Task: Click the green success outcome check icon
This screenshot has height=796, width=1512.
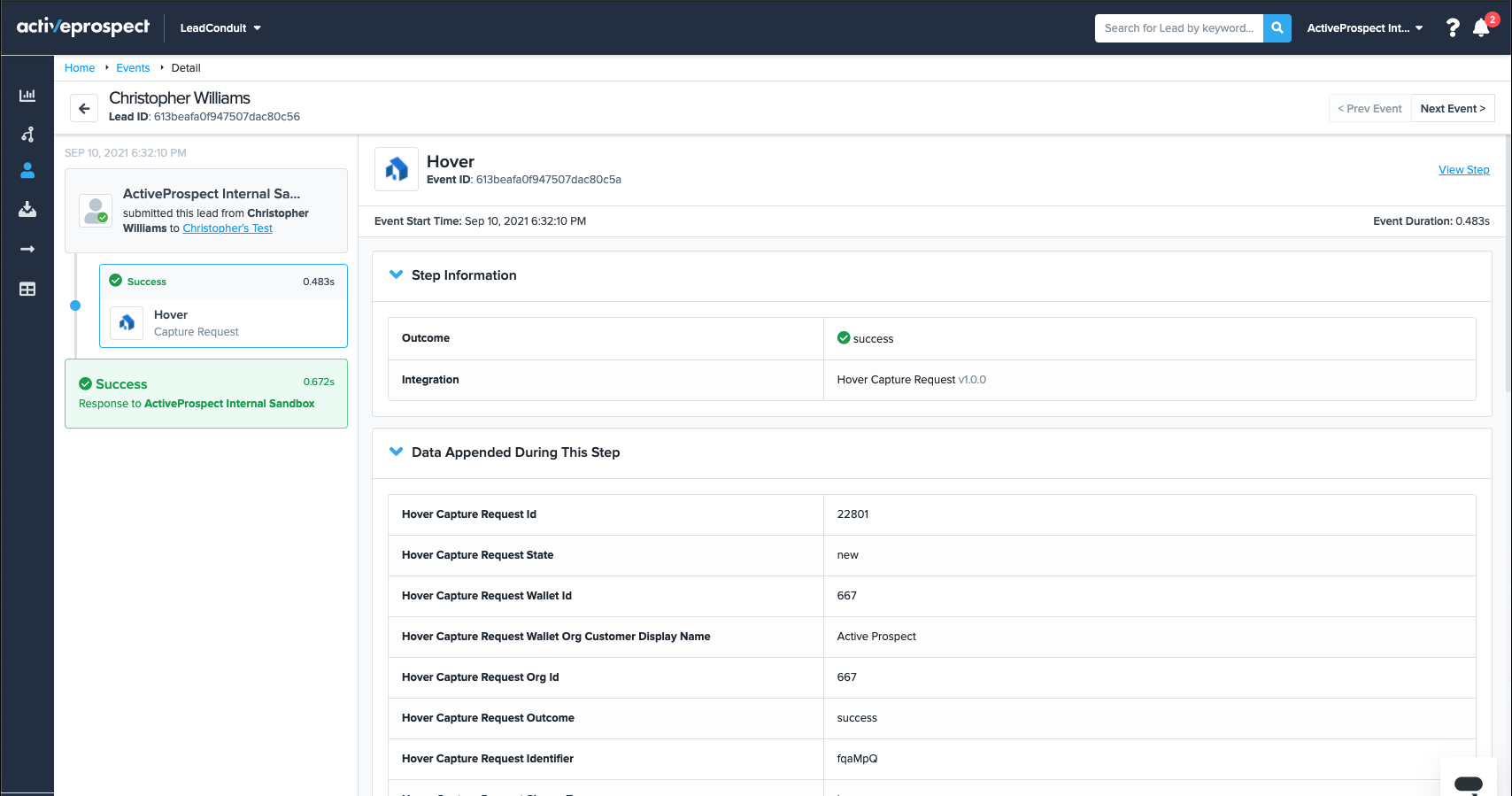Action: [844, 338]
